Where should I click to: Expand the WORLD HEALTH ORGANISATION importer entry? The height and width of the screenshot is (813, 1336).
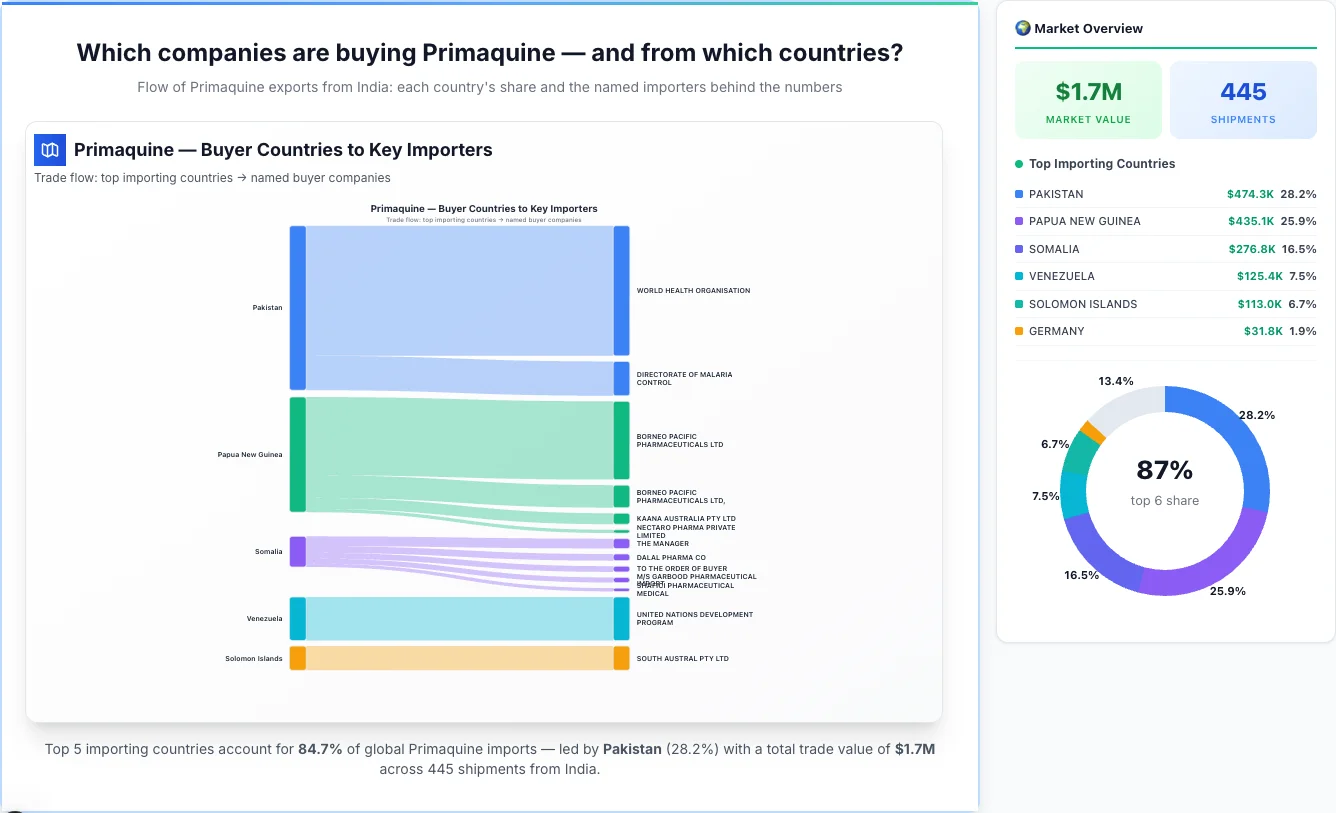(x=694, y=290)
